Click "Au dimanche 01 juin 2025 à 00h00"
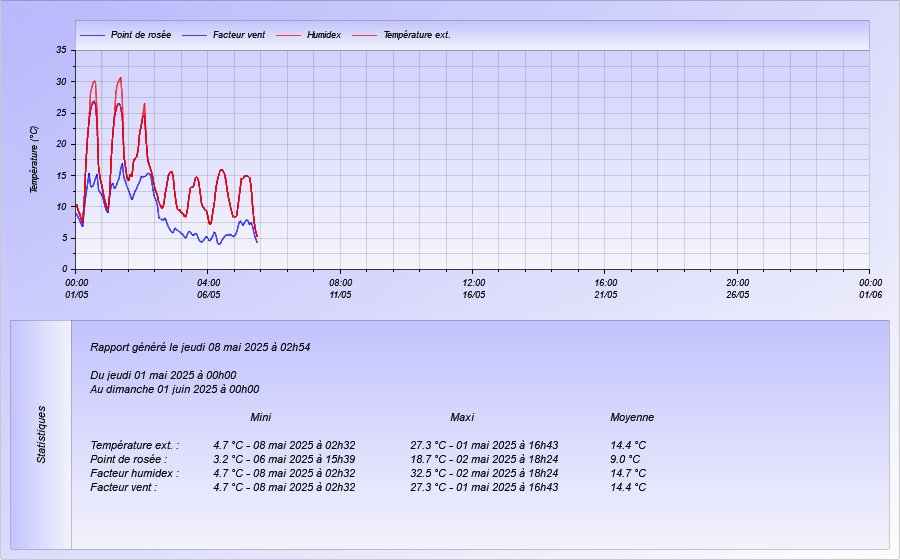 (174, 389)
